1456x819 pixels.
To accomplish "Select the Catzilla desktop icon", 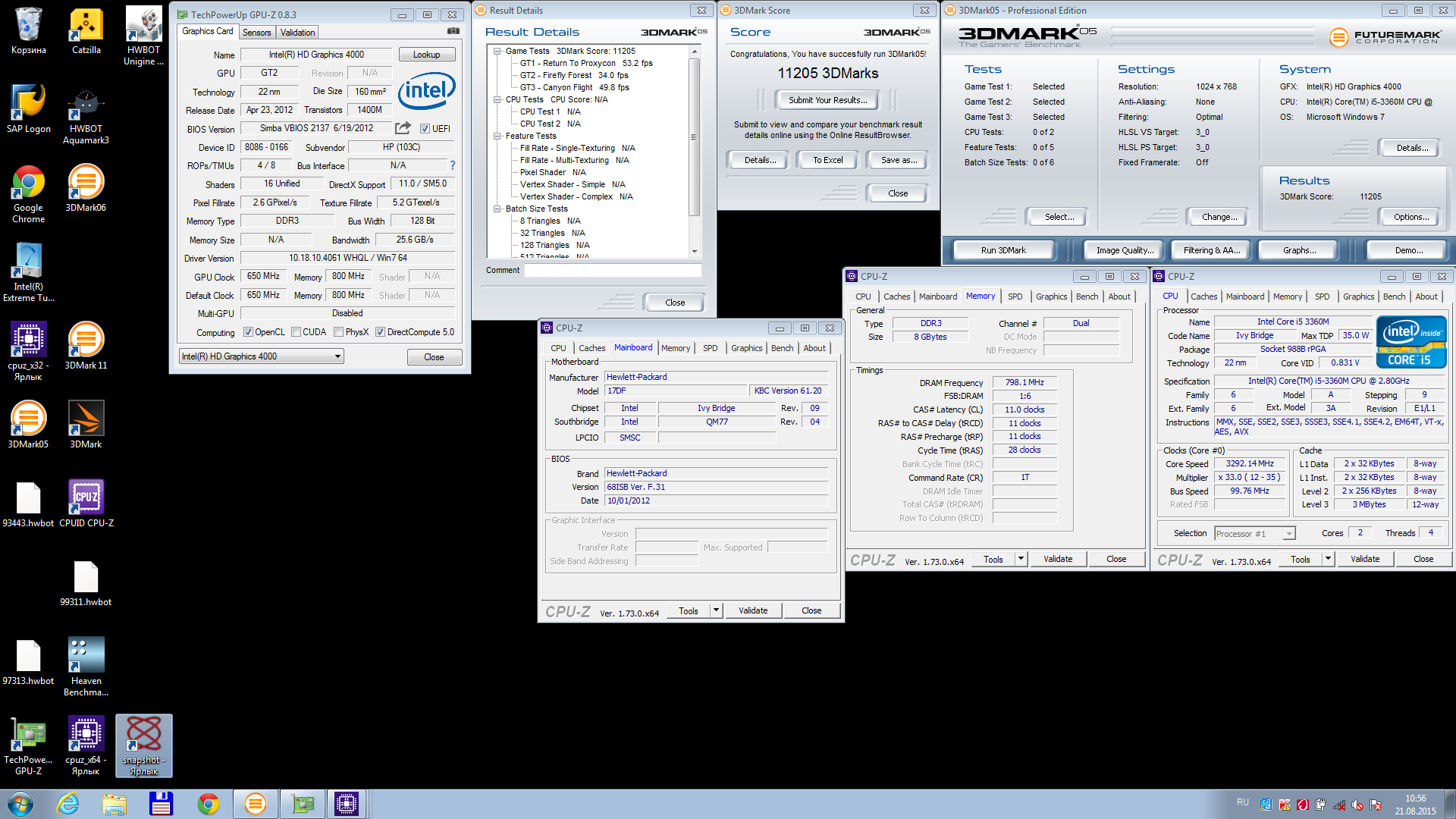I will [x=86, y=31].
